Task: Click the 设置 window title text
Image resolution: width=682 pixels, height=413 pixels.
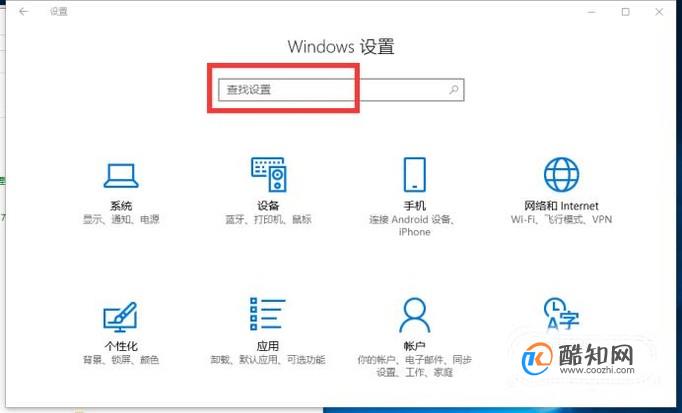Action: (x=59, y=12)
